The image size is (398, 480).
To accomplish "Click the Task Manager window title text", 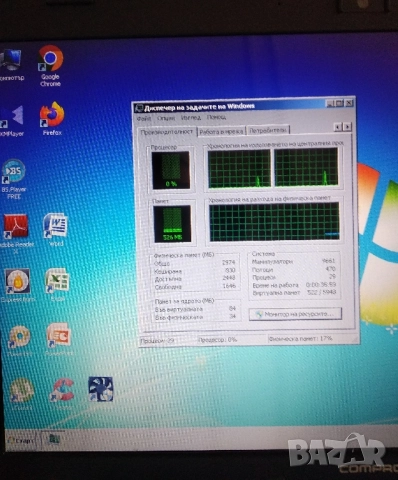I will click(x=199, y=107).
